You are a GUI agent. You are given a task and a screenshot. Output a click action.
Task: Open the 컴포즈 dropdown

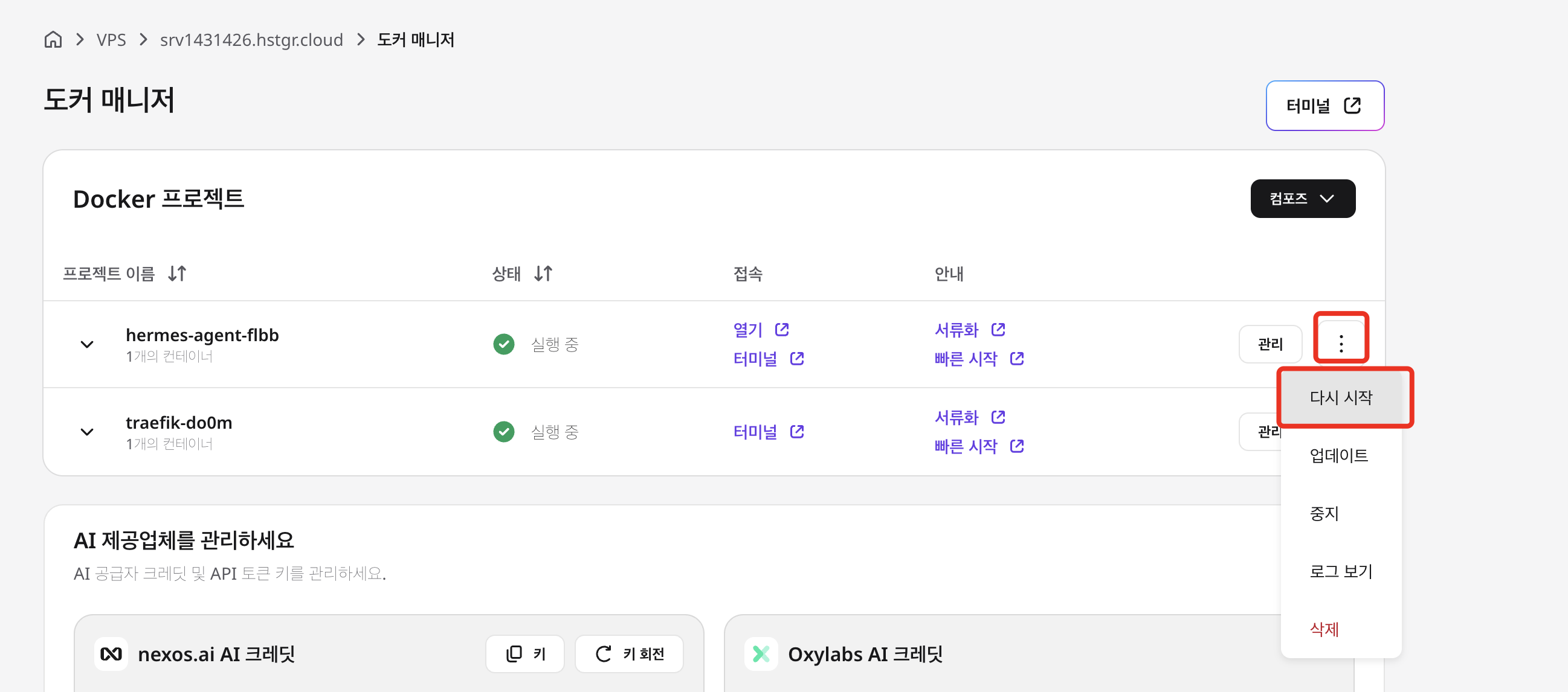click(1303, 198)
